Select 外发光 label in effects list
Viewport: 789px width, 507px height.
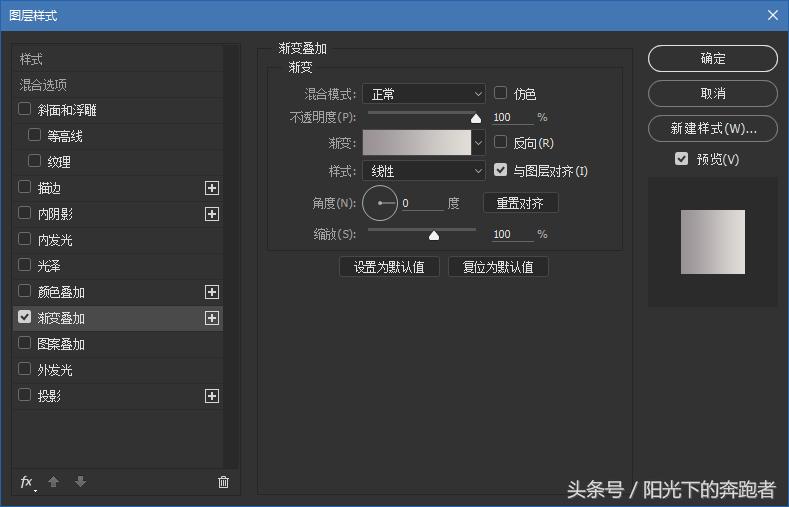pos(55,371)
